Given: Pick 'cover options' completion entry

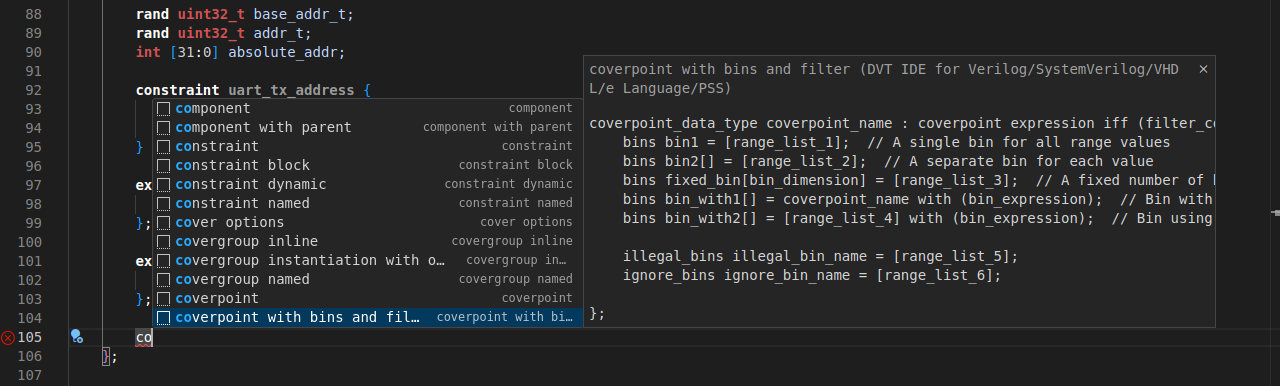Looking at the screenshot, I should tap(367, 222).
